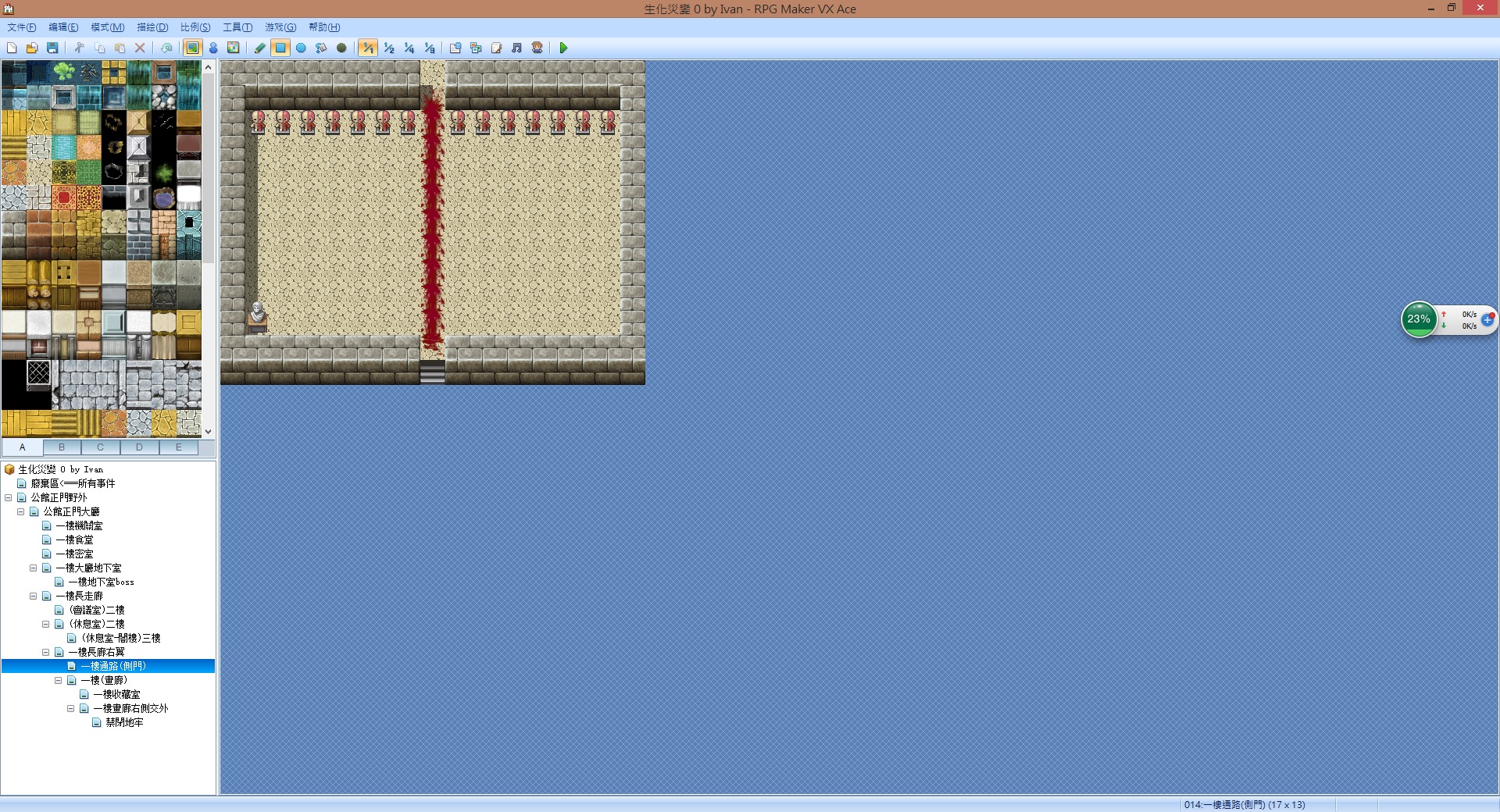
Task: Switch to Region editing mode
Action: (234, 48)
